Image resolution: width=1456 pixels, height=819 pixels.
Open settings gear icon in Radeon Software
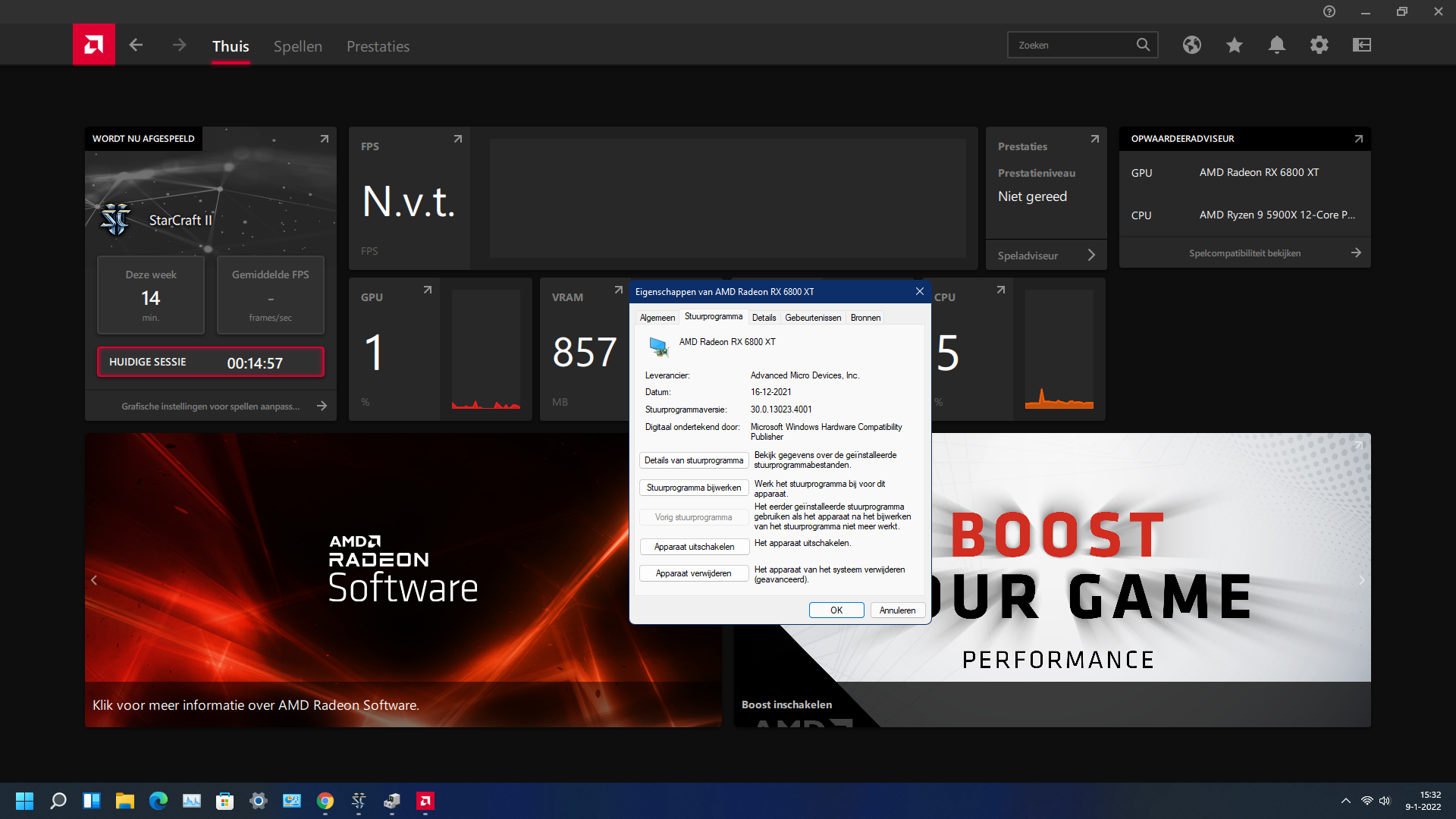coord(1319,45)
